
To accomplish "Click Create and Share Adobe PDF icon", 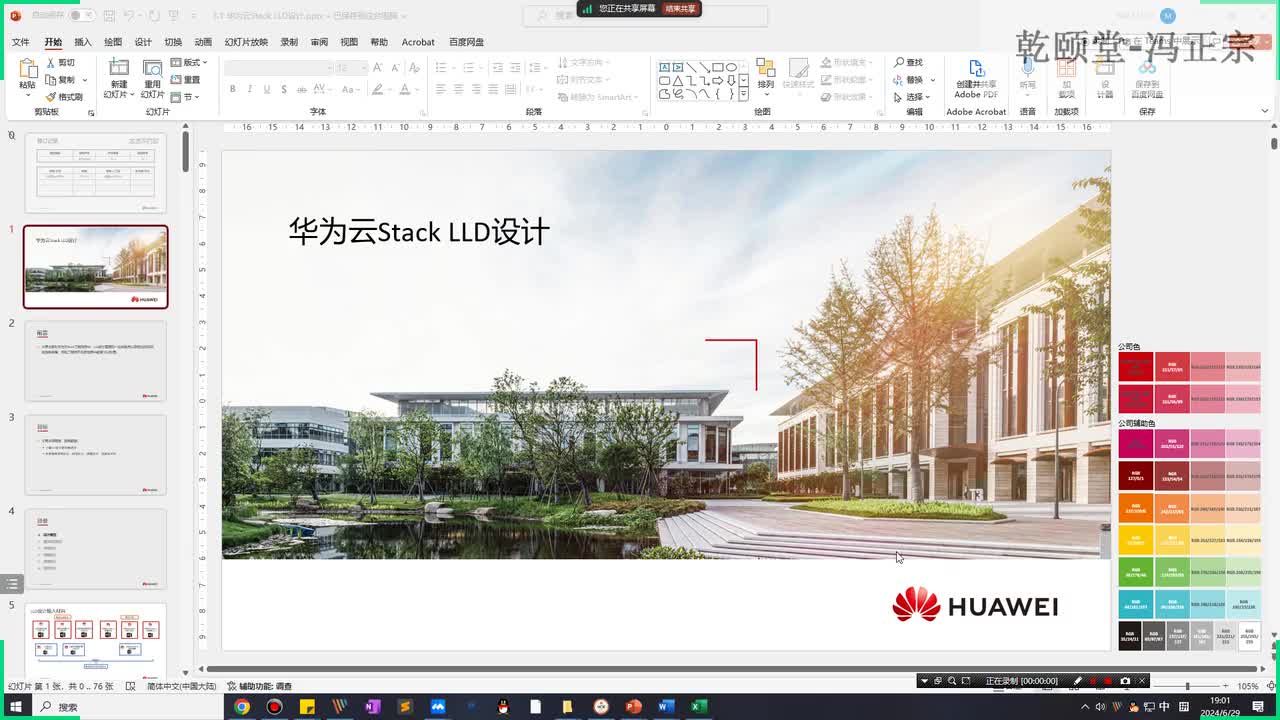I will pyautogui.click(x=976, y=68).
